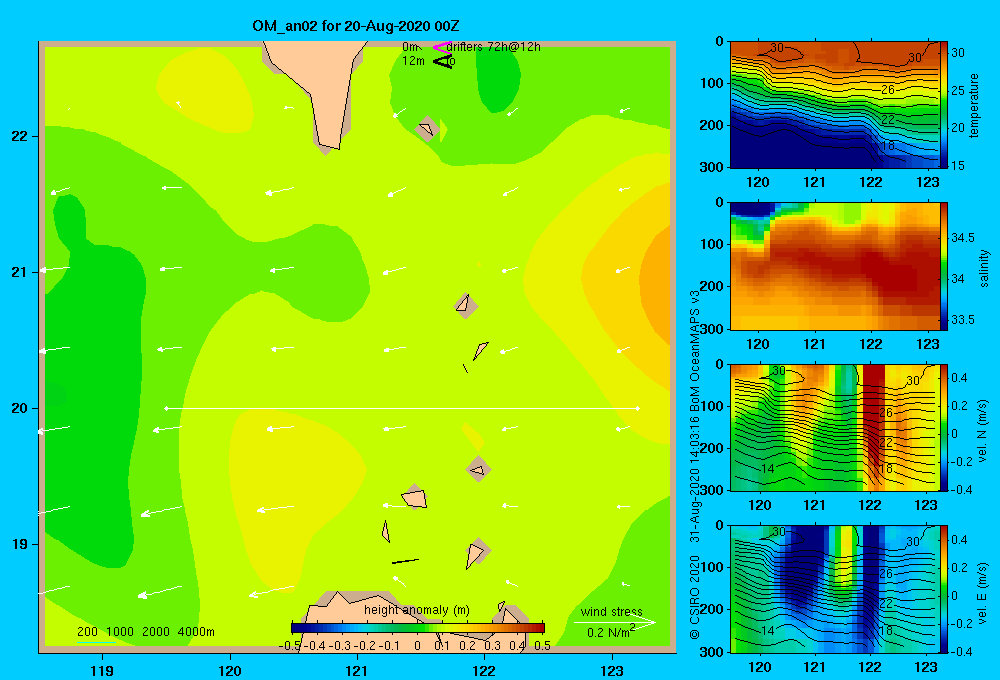
Task: Click the 'drifters 72h@12h' legend text
Action: click(x=493, y=47)
